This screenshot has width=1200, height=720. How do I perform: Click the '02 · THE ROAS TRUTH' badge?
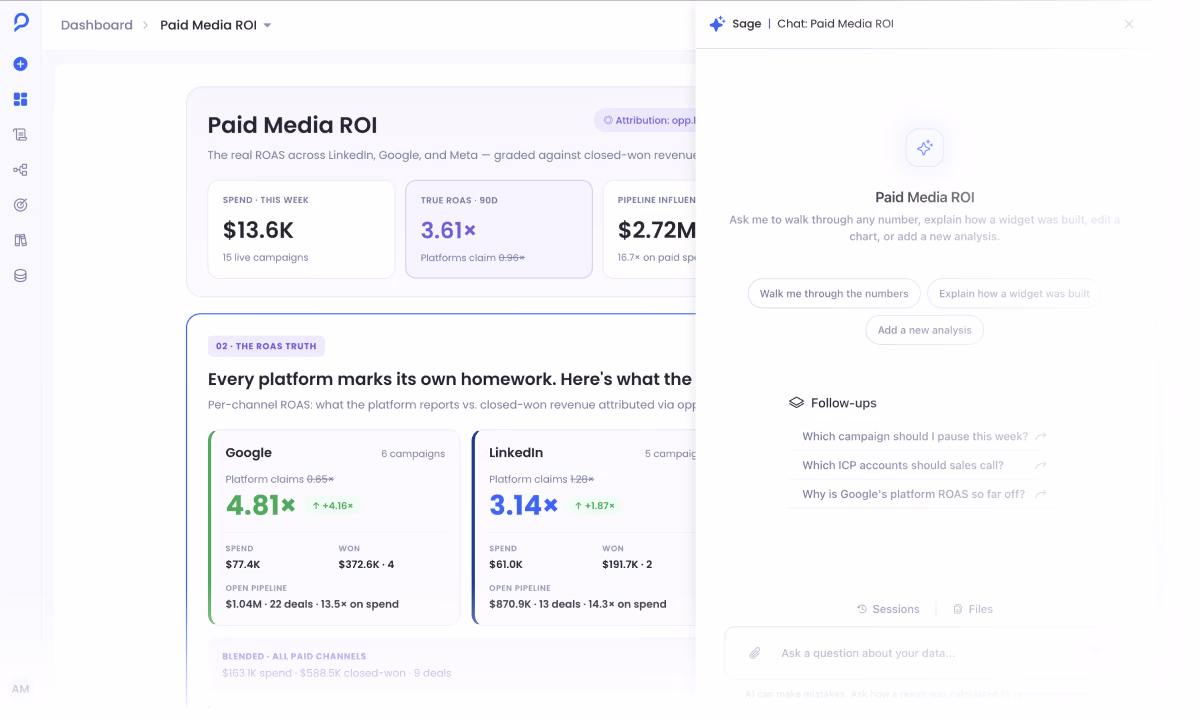point(266,346)
